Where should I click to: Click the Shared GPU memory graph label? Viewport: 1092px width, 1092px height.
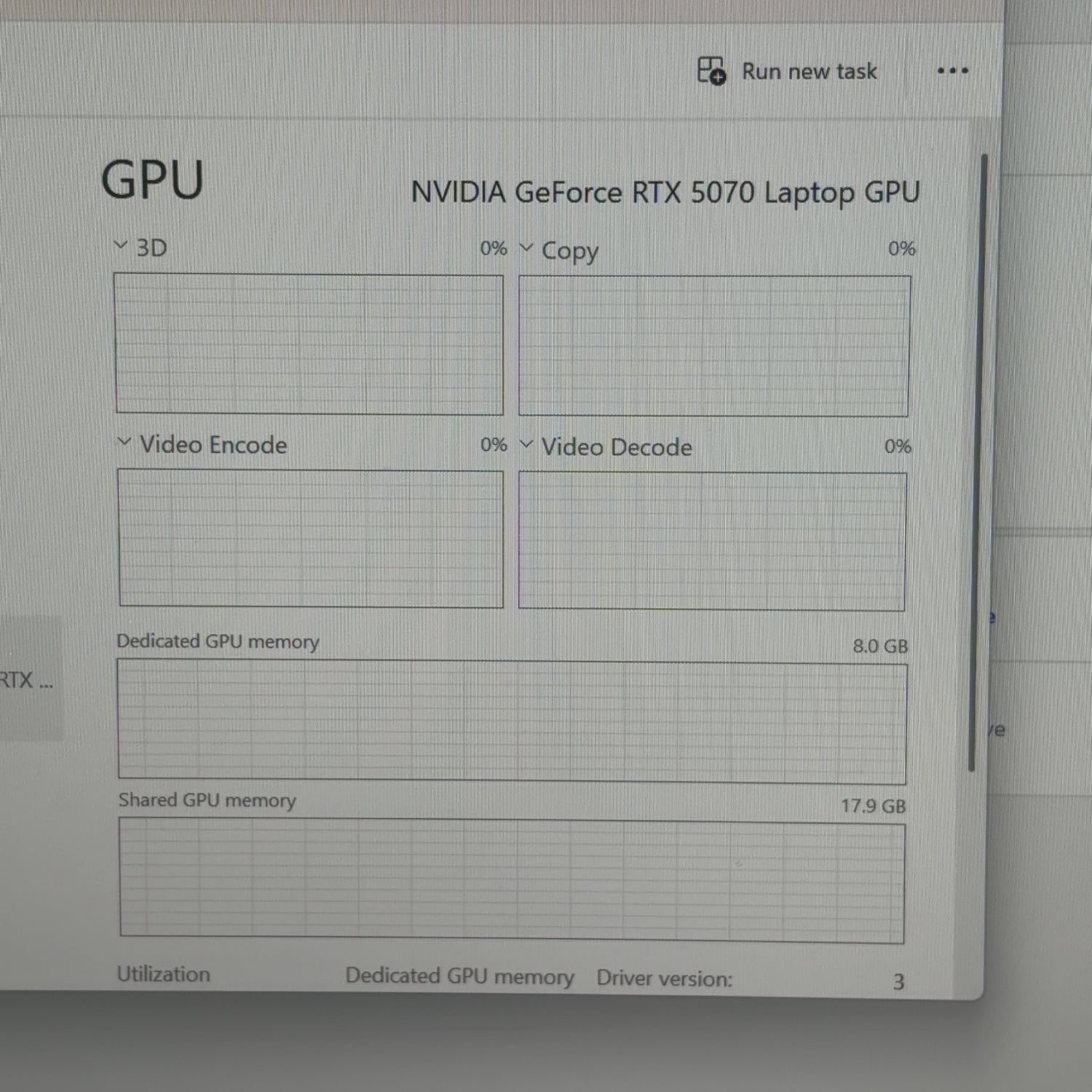pos(207,800)
